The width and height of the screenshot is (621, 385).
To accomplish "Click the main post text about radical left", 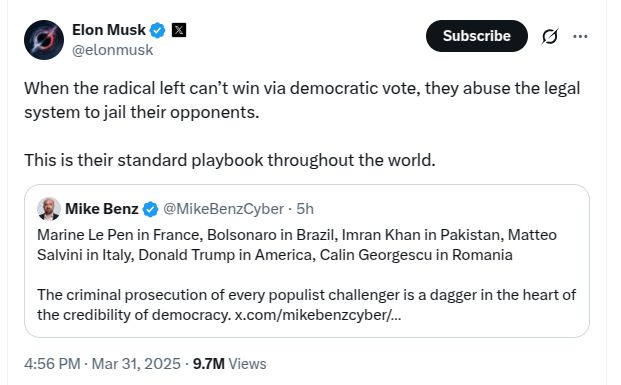I will (302, 100).
